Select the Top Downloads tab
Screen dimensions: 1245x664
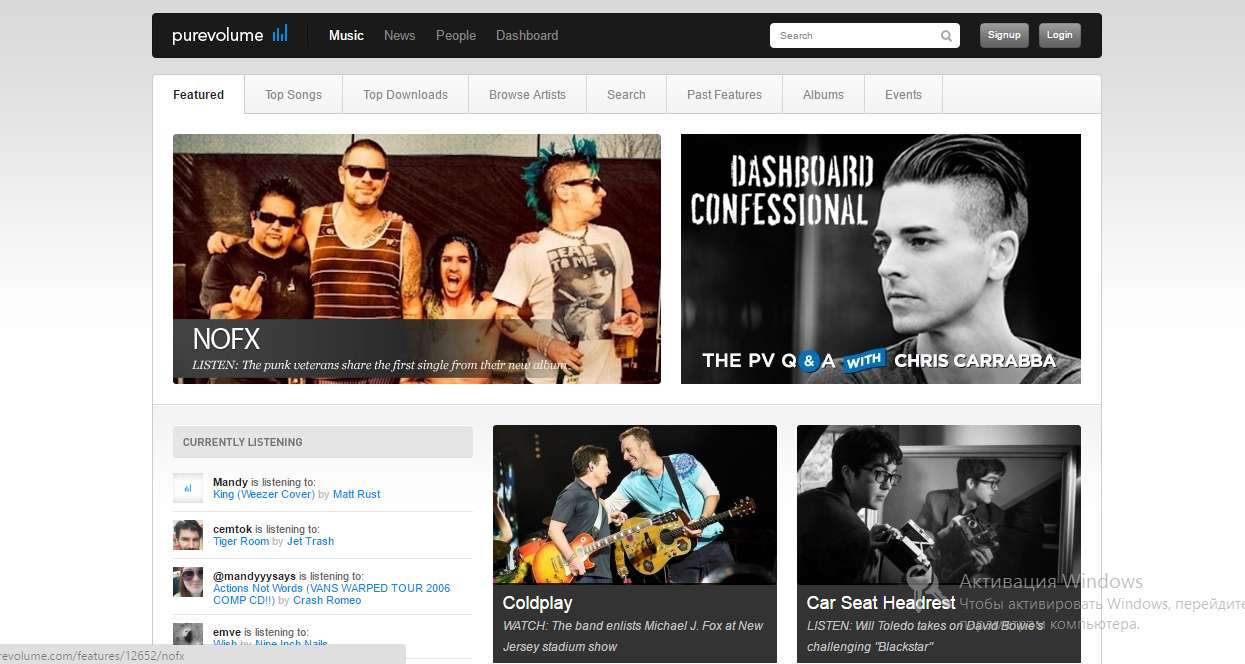pyautogui.click(x=405, y=95)
